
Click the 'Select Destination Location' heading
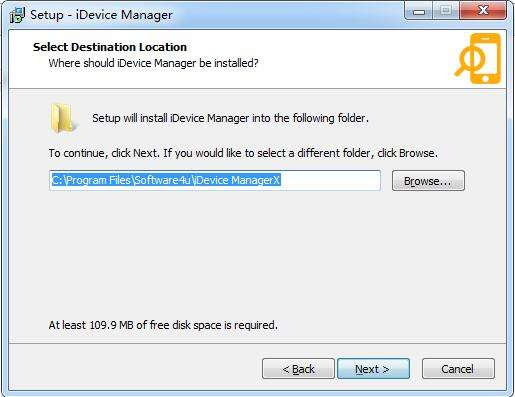110,47
